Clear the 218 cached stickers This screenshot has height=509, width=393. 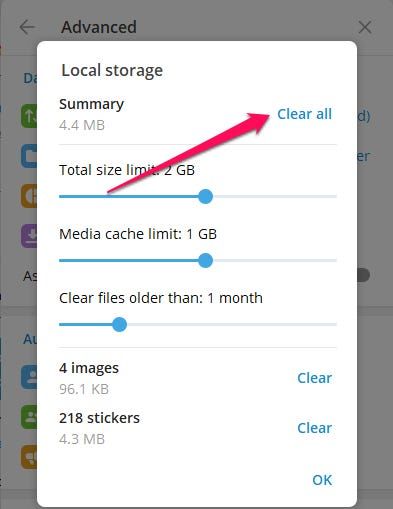coord(314,428)
